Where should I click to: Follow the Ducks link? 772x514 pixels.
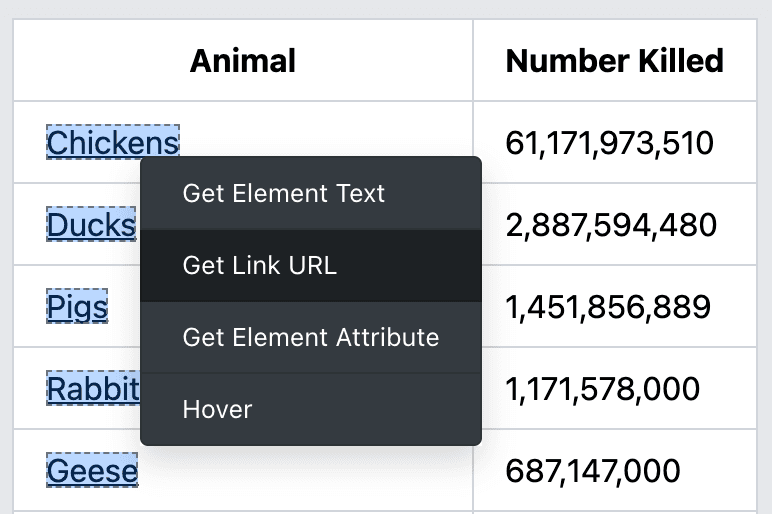(x=91, y=225)
